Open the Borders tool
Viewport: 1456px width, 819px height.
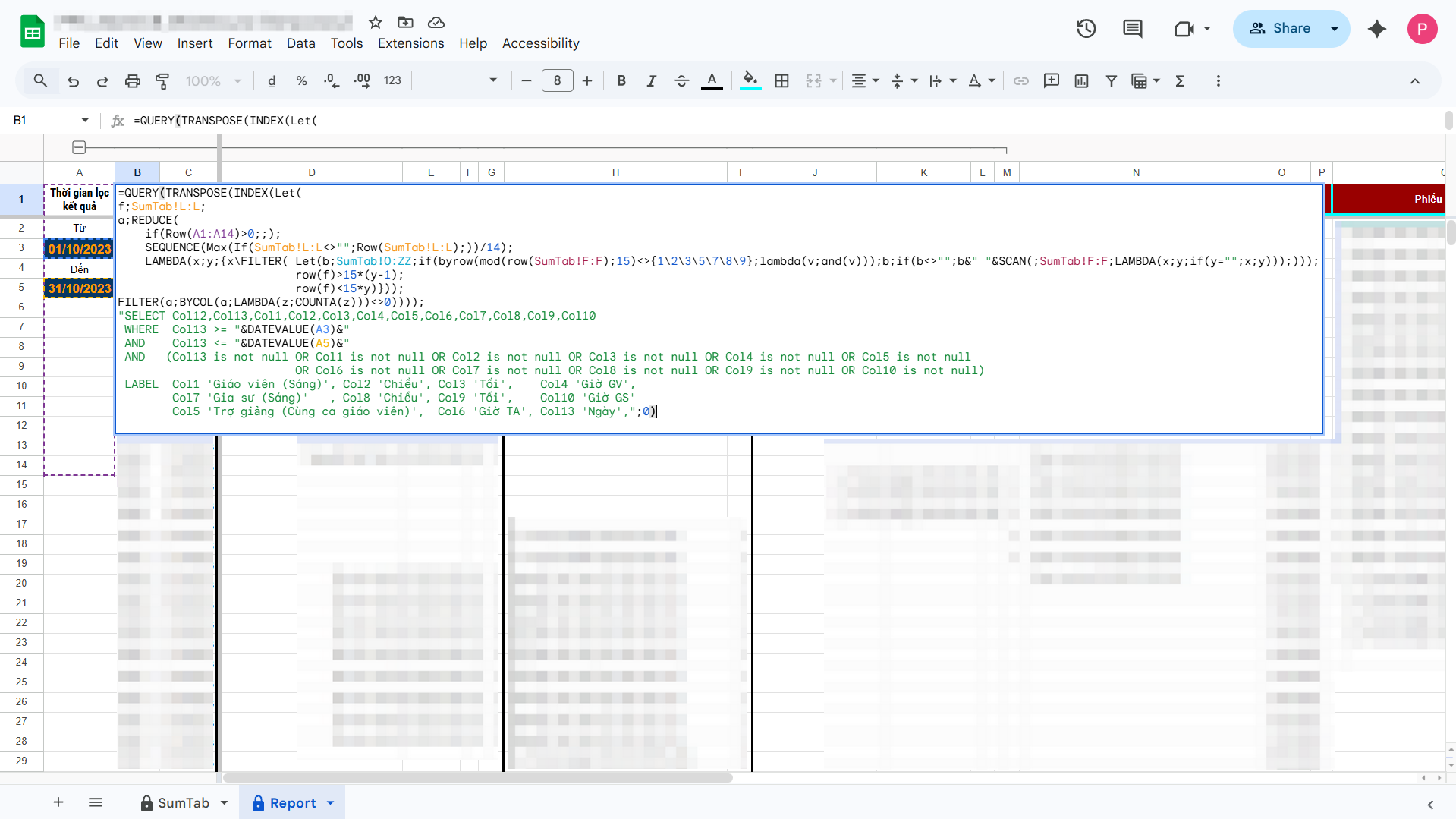tap(781, 81)
